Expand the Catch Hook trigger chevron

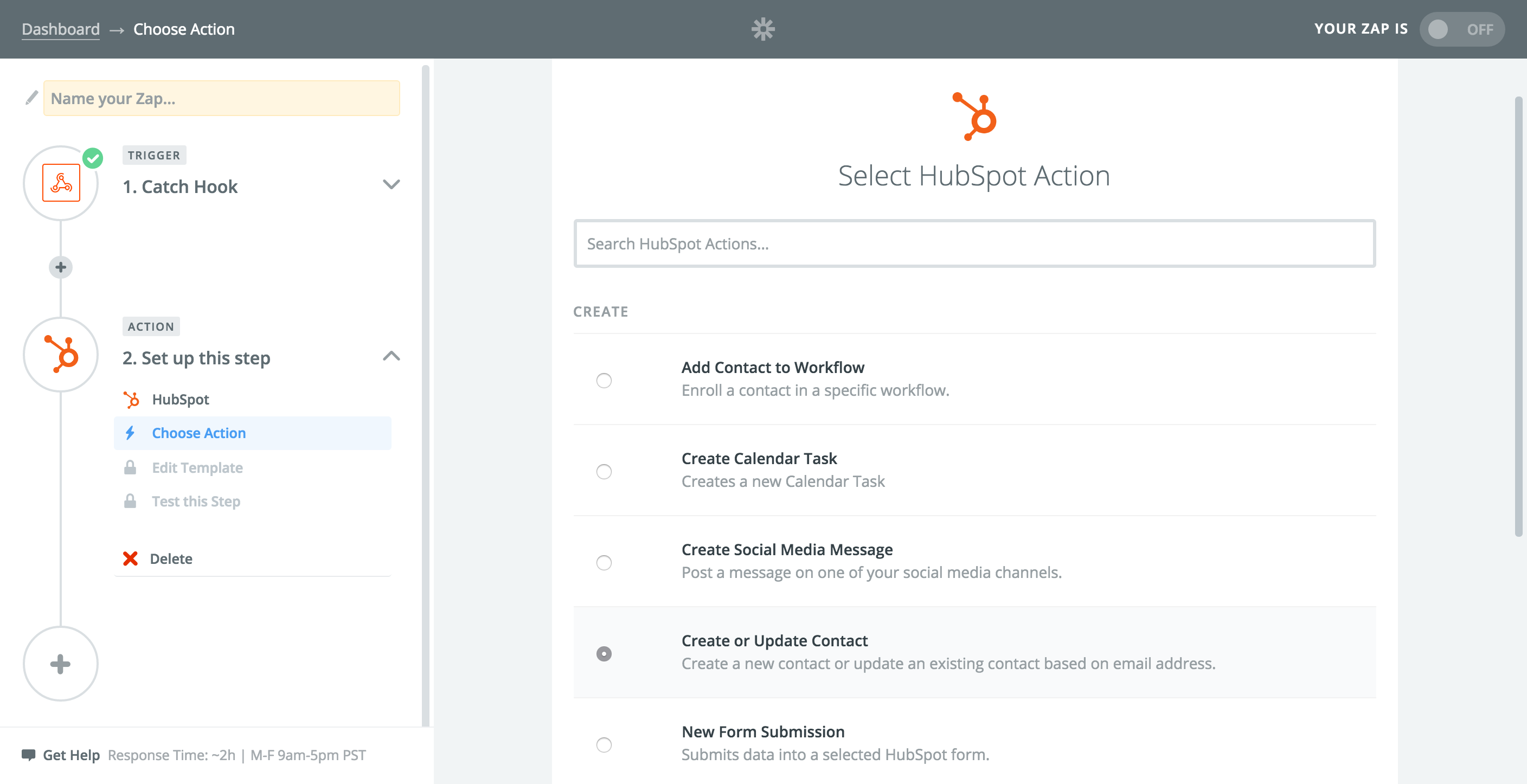pyautogui.click(x=391, y=184)
